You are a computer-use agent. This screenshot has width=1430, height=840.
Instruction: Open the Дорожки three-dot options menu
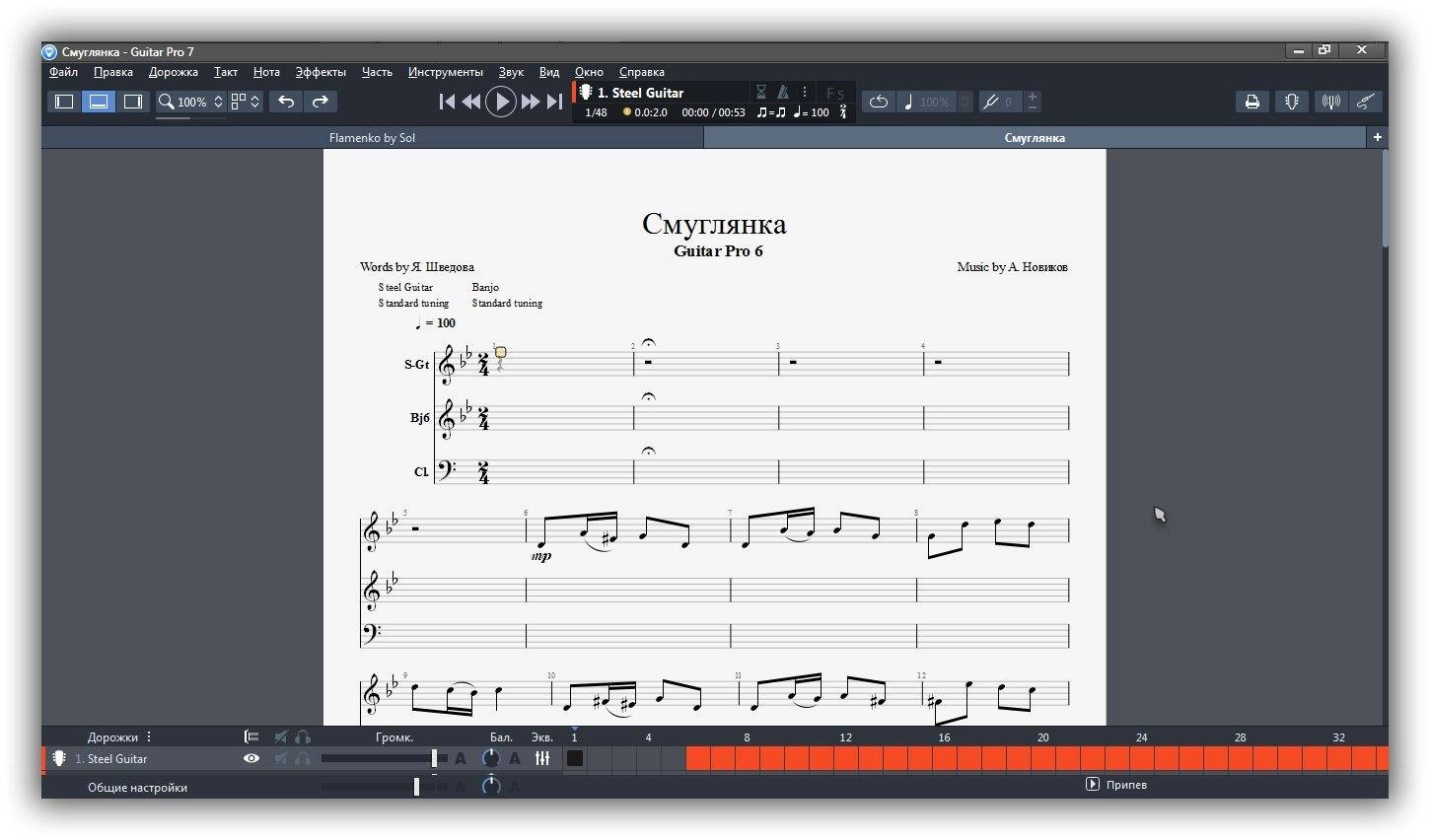click(149, 736)
